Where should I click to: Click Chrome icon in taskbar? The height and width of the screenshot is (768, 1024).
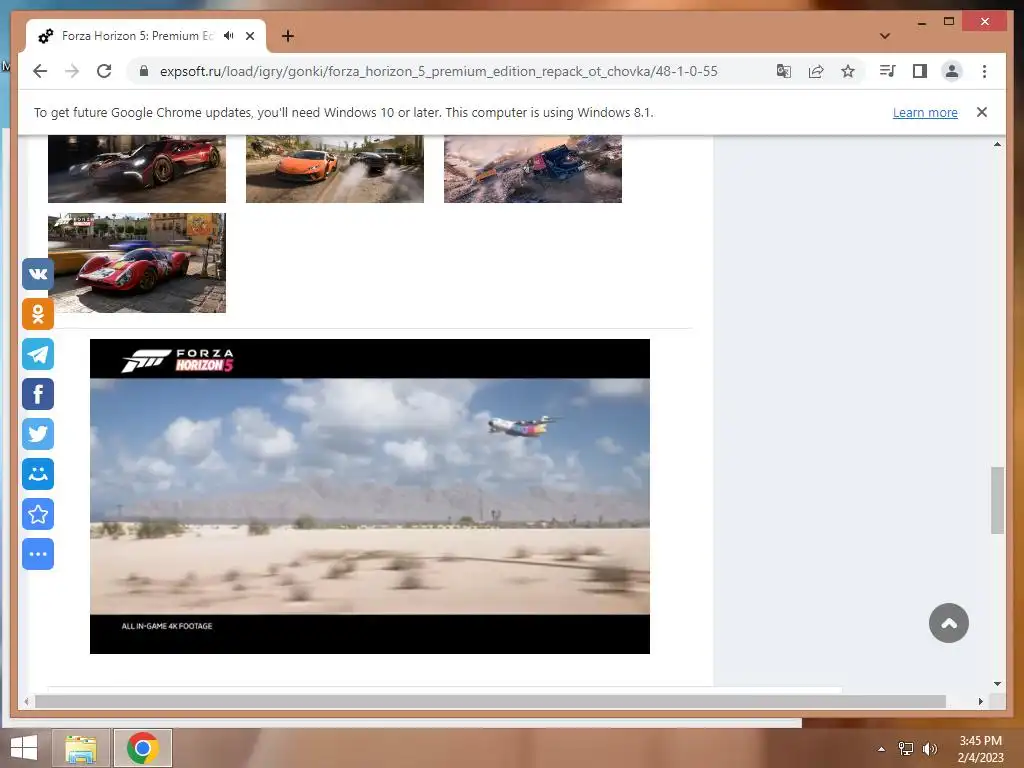(143, 748)
